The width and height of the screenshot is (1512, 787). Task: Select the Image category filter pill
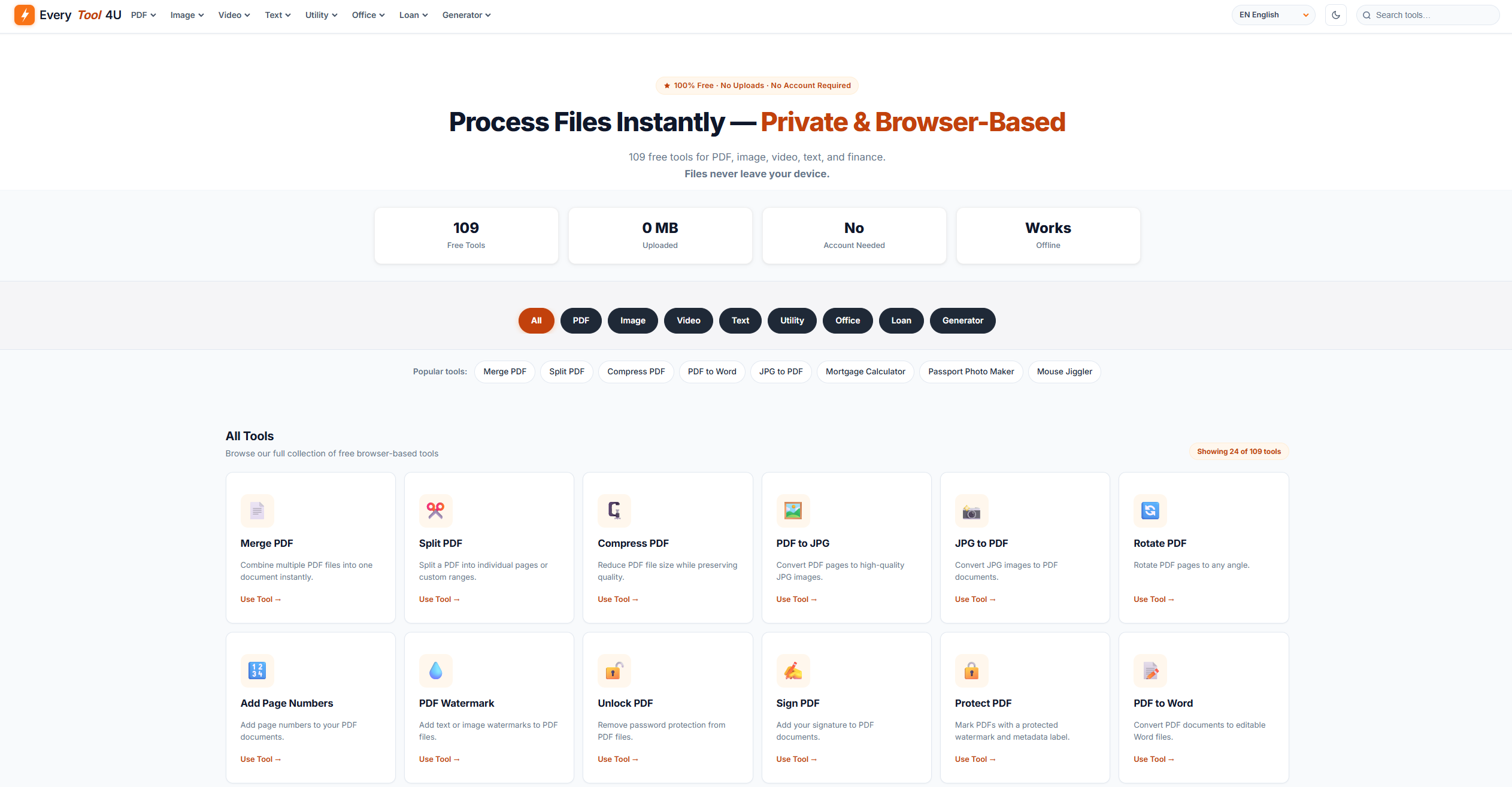click(633, 321)
